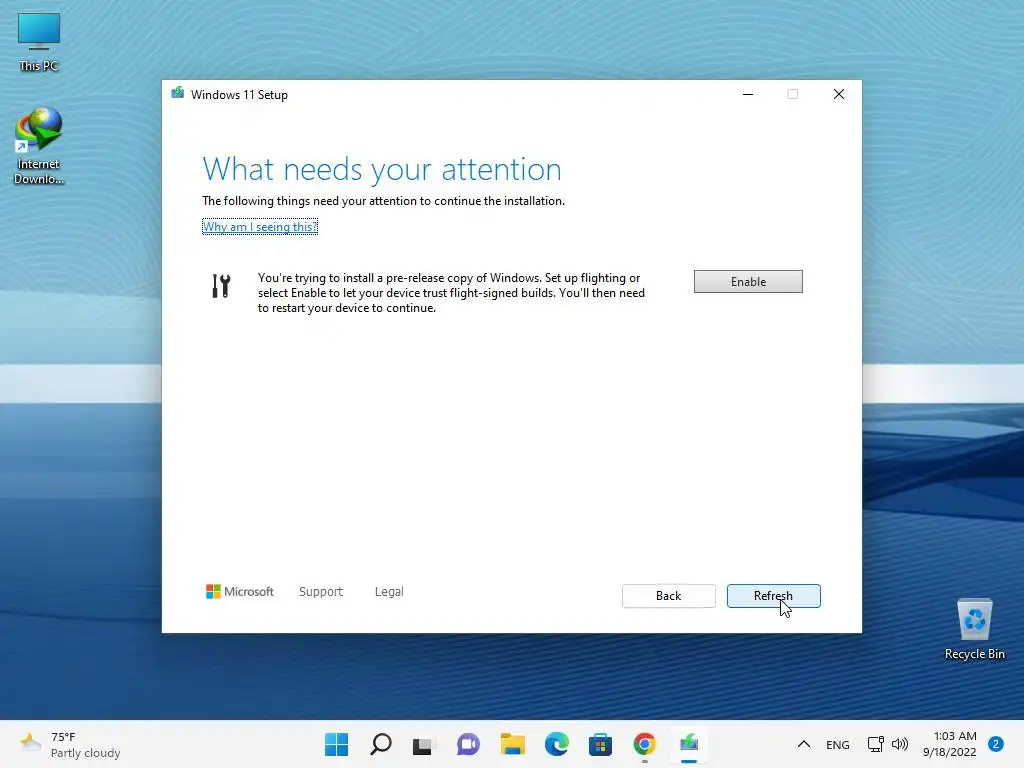Open Microsoft Store from the taskbar
Viewport: 1024px width, 768px height.
pos(600,744)
